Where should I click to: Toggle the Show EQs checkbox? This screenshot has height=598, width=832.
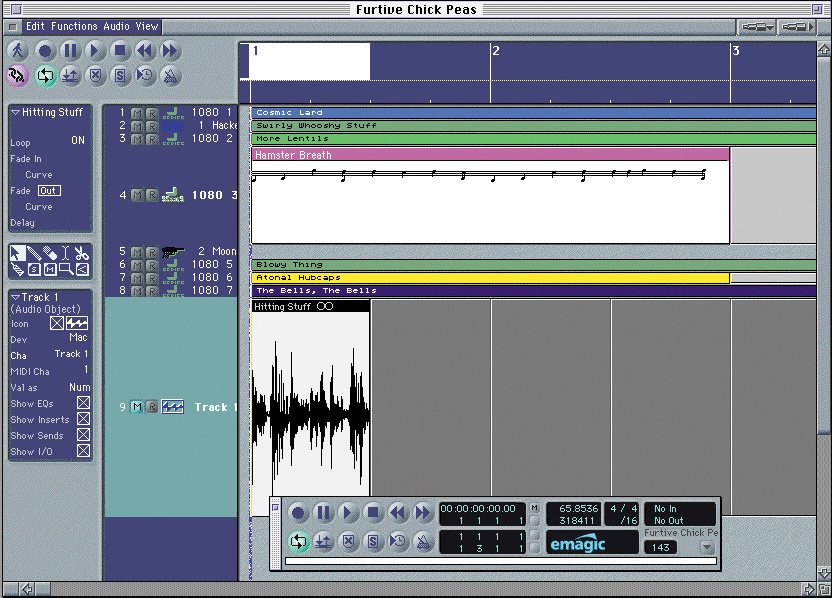[x=83, y=403]
